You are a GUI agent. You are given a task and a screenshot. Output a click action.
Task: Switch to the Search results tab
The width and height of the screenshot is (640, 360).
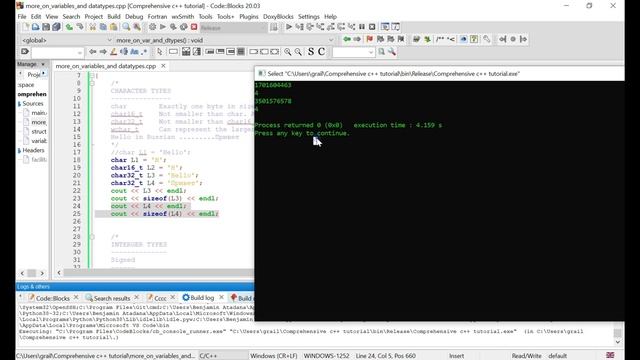[x=111, y=298]
